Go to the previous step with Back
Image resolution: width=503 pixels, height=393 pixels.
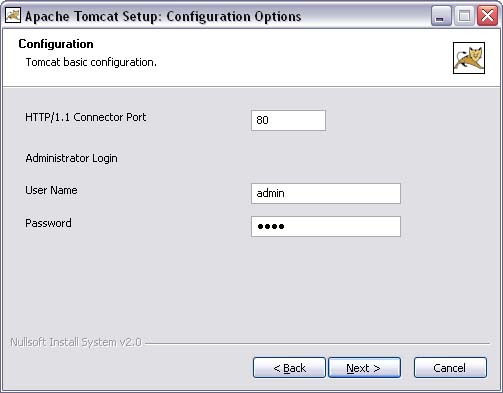pos(289,368)
